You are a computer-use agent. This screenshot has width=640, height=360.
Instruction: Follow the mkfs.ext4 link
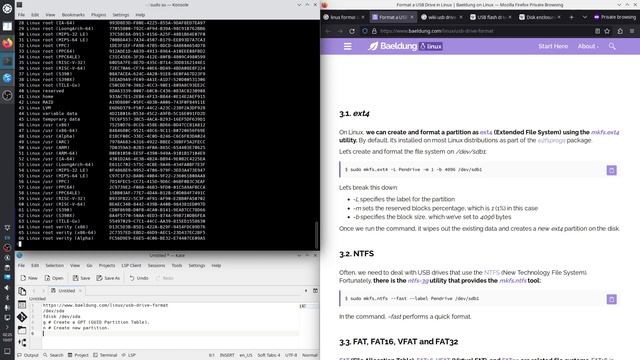(605, 132)
